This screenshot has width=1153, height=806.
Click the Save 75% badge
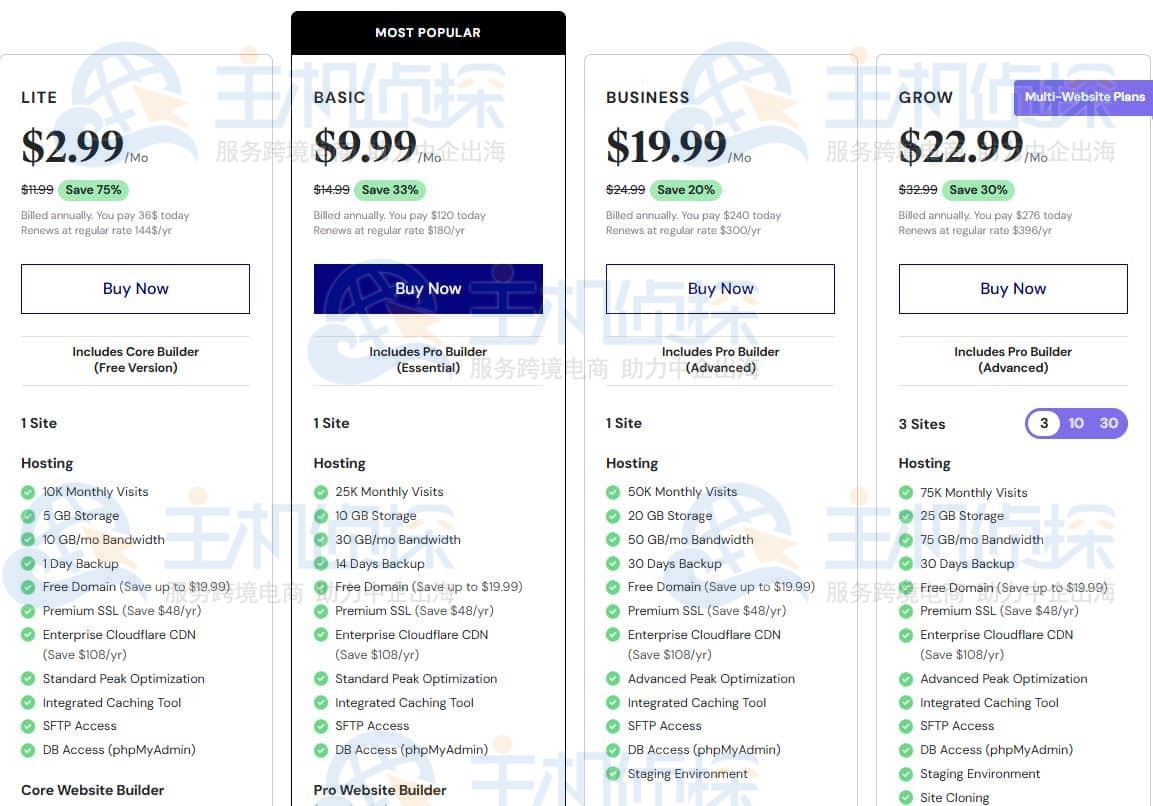[93, 190]
